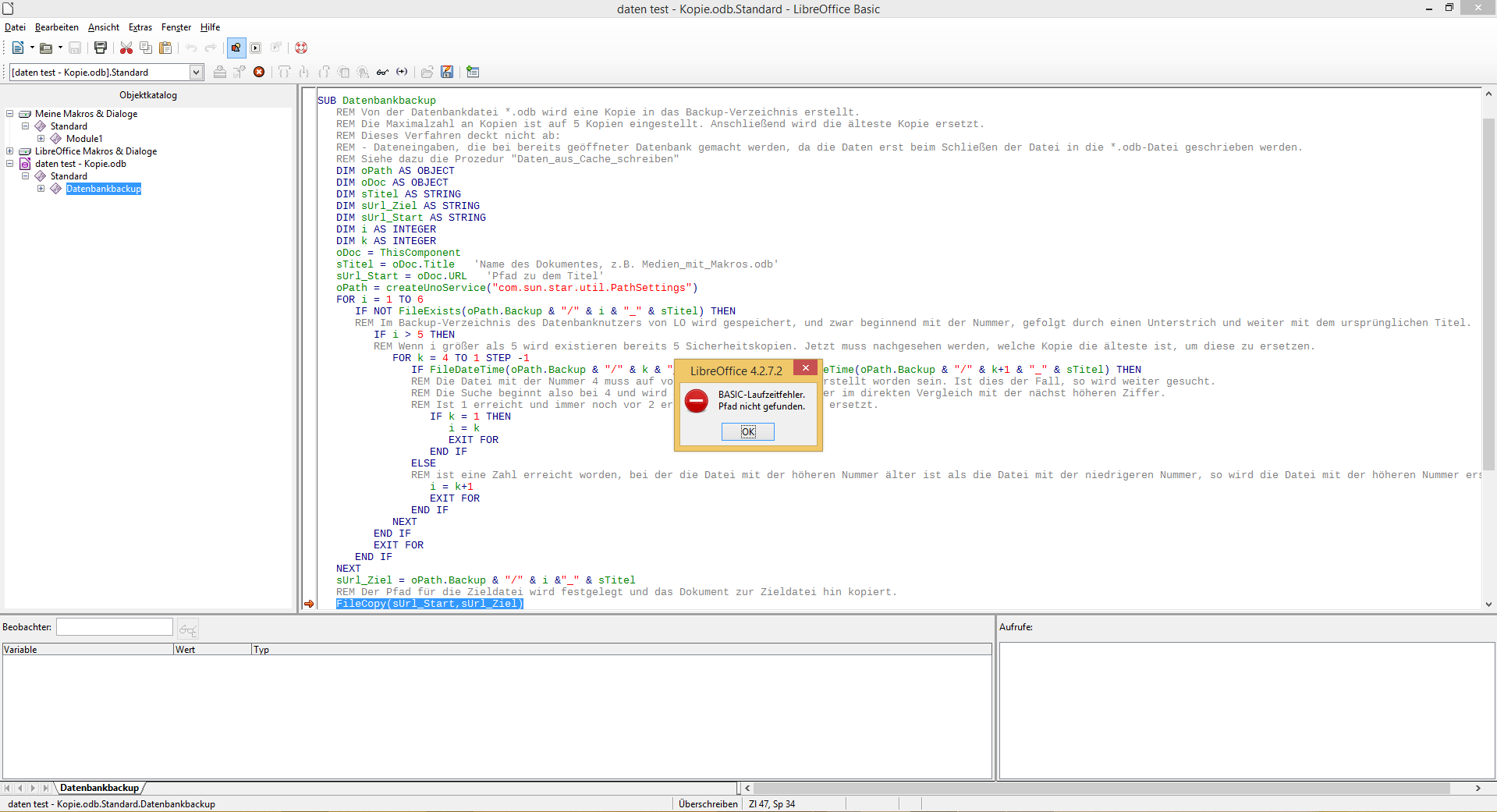Viewport: 1497px width, 812px height.
Task: Click the Select Module icon
Action: click(275, 48)
